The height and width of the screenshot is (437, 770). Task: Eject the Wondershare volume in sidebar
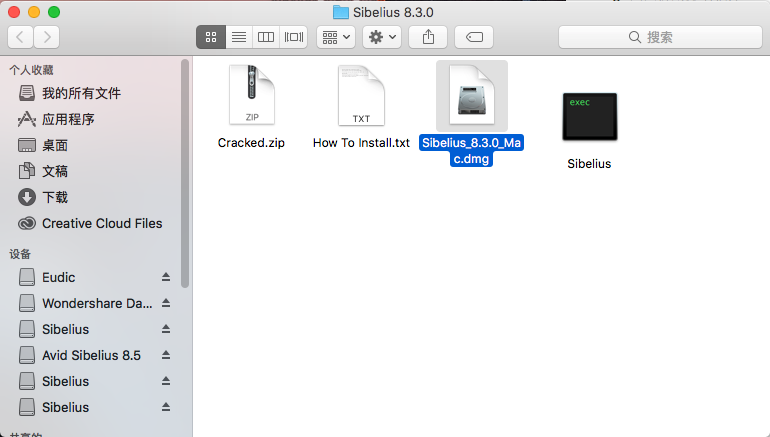[166, 303]
